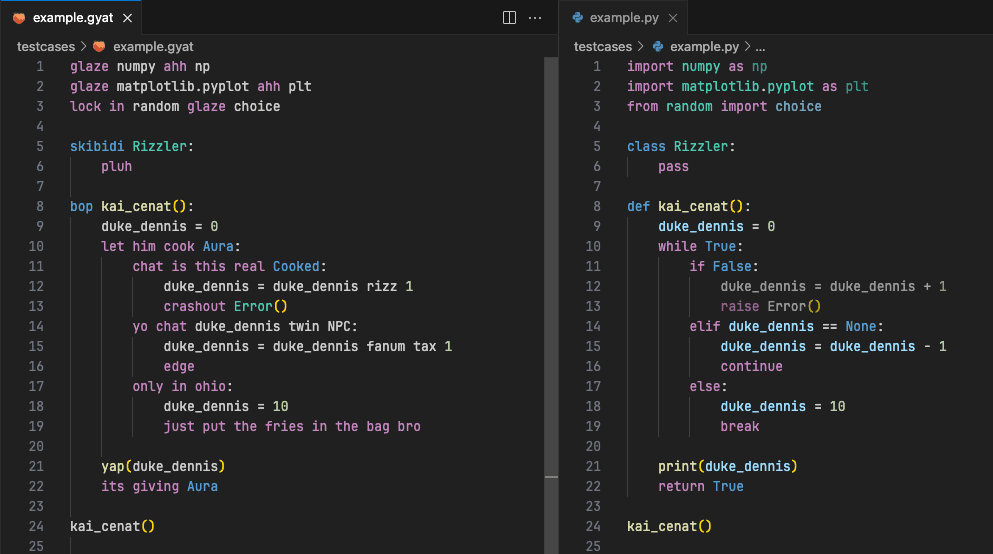Click 'kai_cenat()' call on line 24 of example.py
Image resolution: width=993 pixels, height=554 pixels.
tap(669, 526)
